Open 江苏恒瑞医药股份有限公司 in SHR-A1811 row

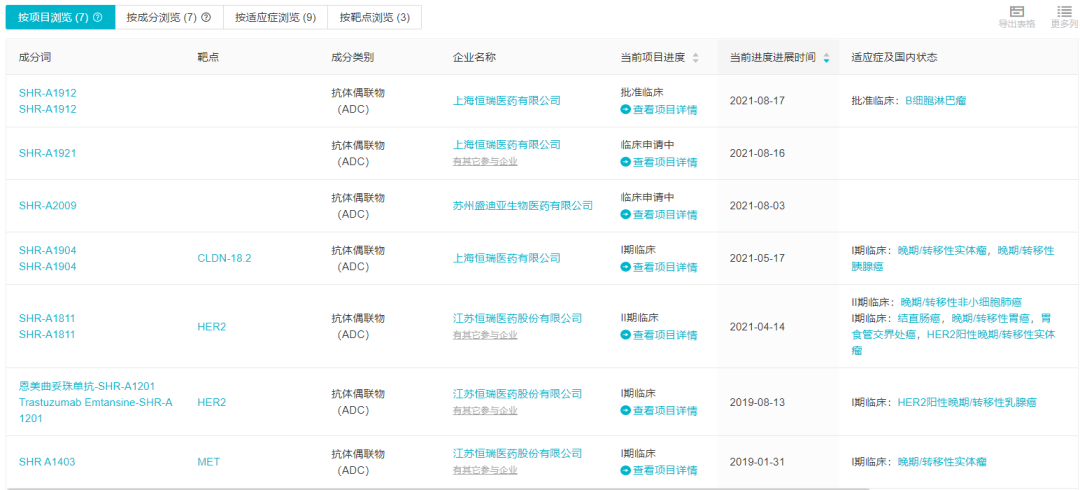click(x=517, y=318)
